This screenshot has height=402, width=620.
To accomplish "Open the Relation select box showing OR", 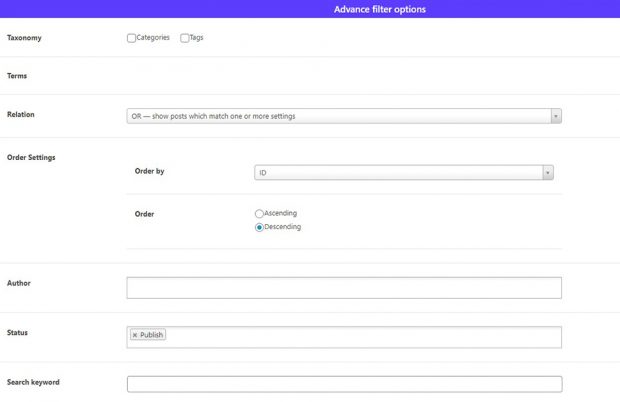I will coord(340,116).
